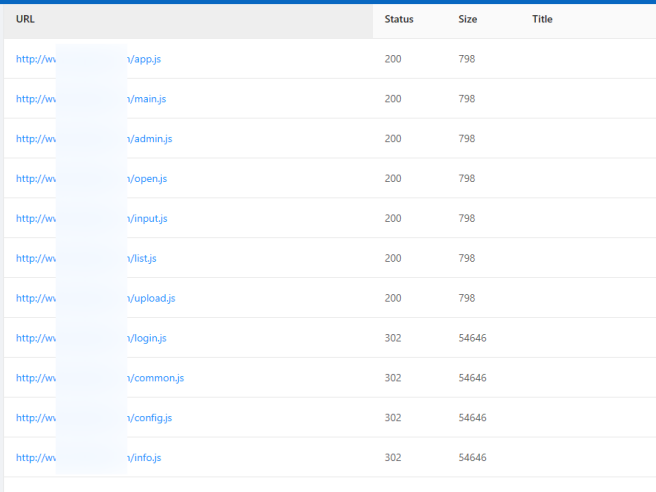Click size 54646 in login.js row
The width and height of the screenshot is (656, 492).
[x=472, y=338]
